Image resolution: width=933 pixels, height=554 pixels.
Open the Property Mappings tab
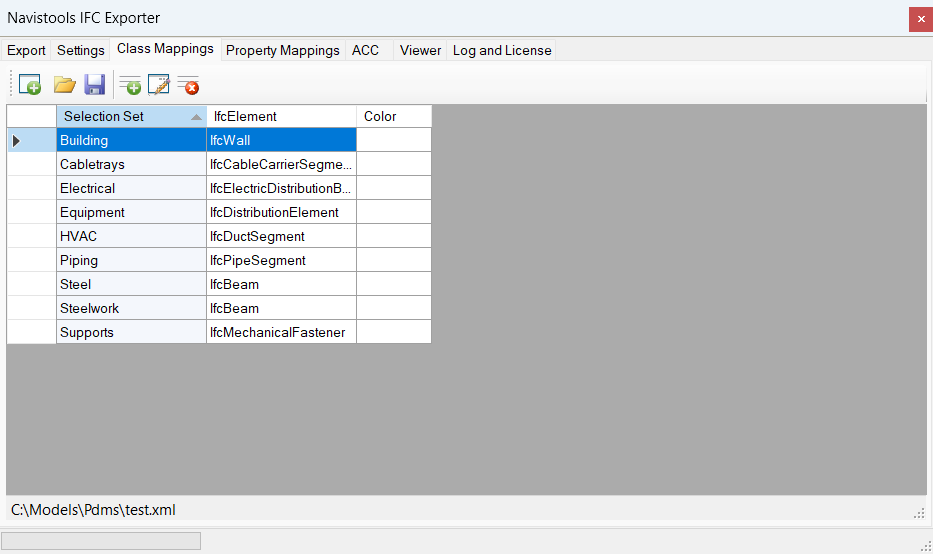(283, 50)
